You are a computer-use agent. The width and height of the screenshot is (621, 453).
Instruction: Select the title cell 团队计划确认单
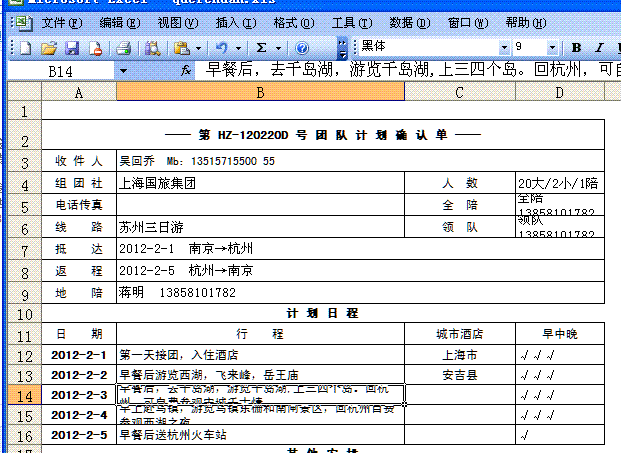(x=323, y=135)
